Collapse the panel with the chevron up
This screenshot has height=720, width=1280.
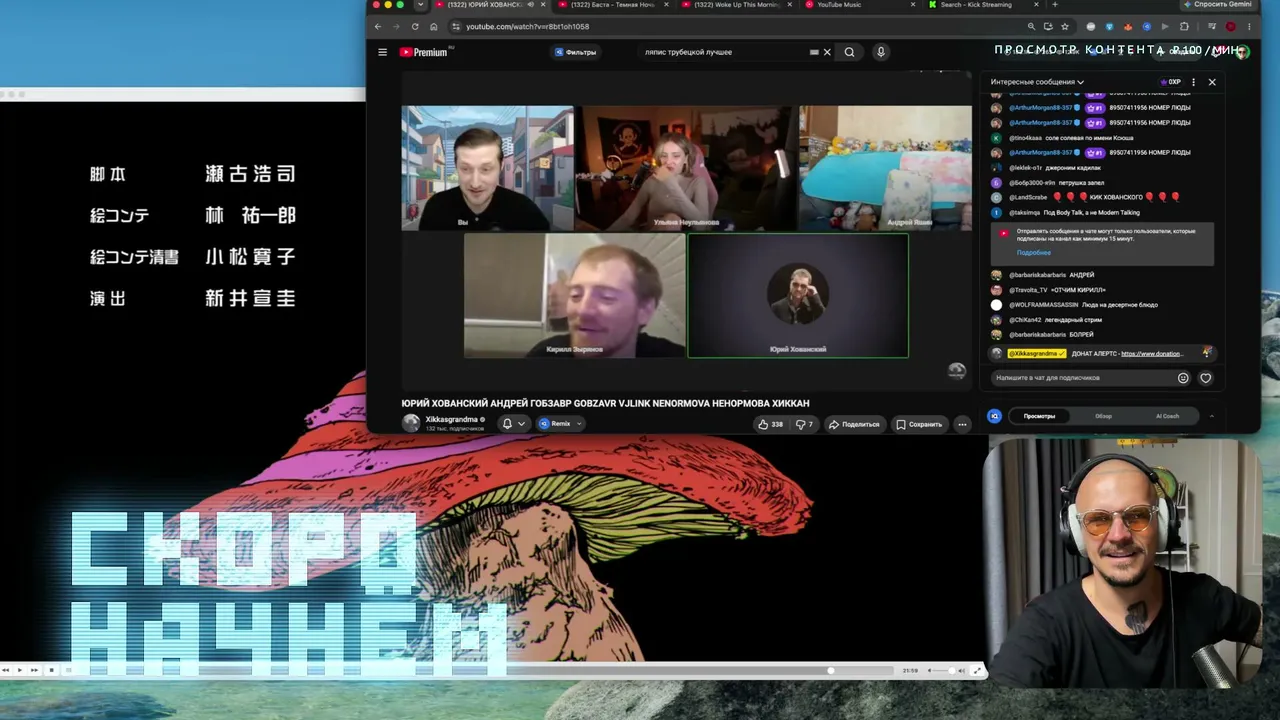[1211, 416]
